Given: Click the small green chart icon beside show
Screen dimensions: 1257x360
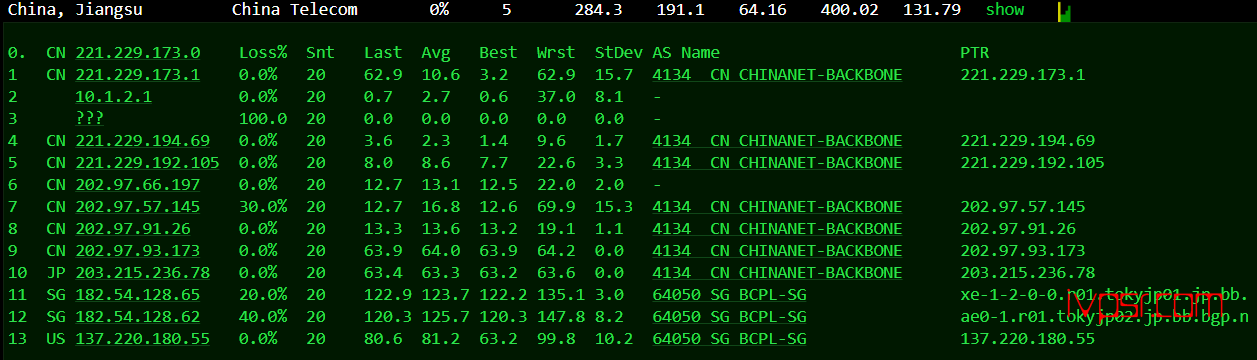Looking at the screenshot, I should (1064, 11).
